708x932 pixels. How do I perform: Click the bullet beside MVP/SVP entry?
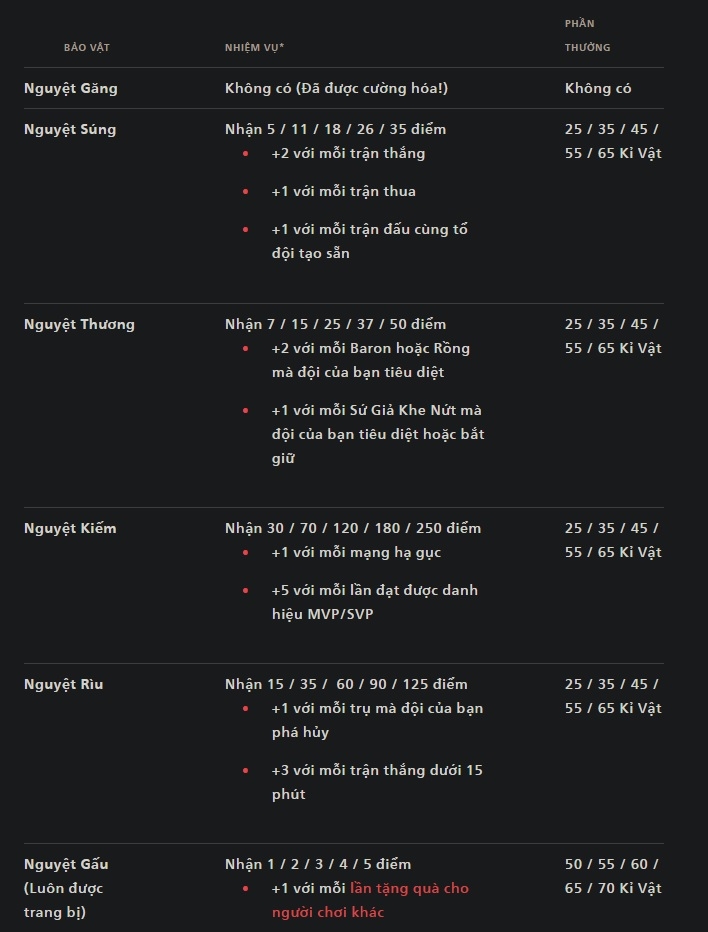(246, 590)
